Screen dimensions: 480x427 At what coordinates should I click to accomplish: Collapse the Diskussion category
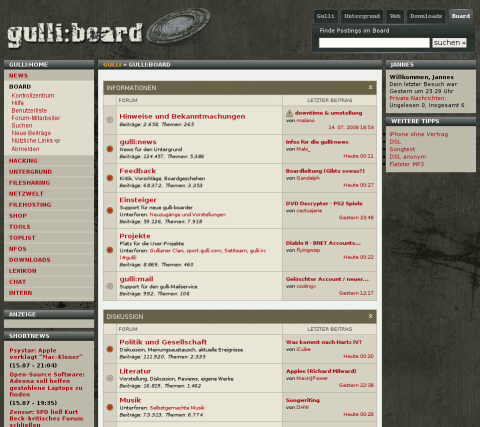click(370, 316)
